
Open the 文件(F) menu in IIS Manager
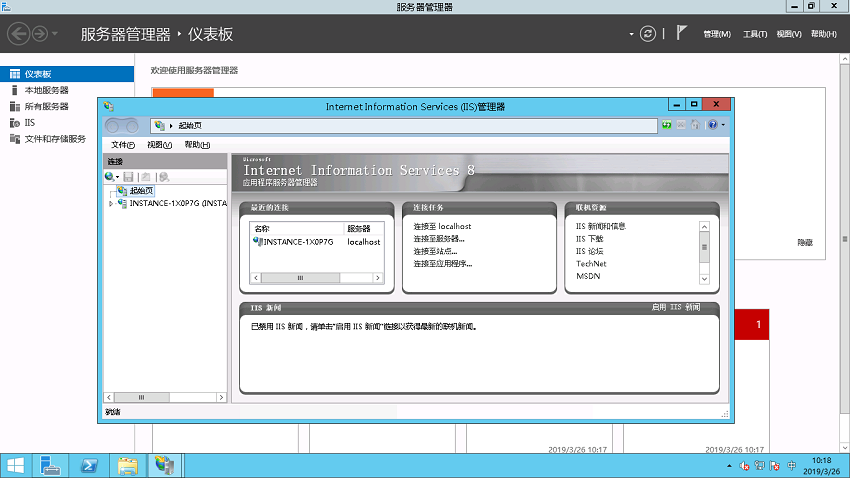(x=123, y=145)
